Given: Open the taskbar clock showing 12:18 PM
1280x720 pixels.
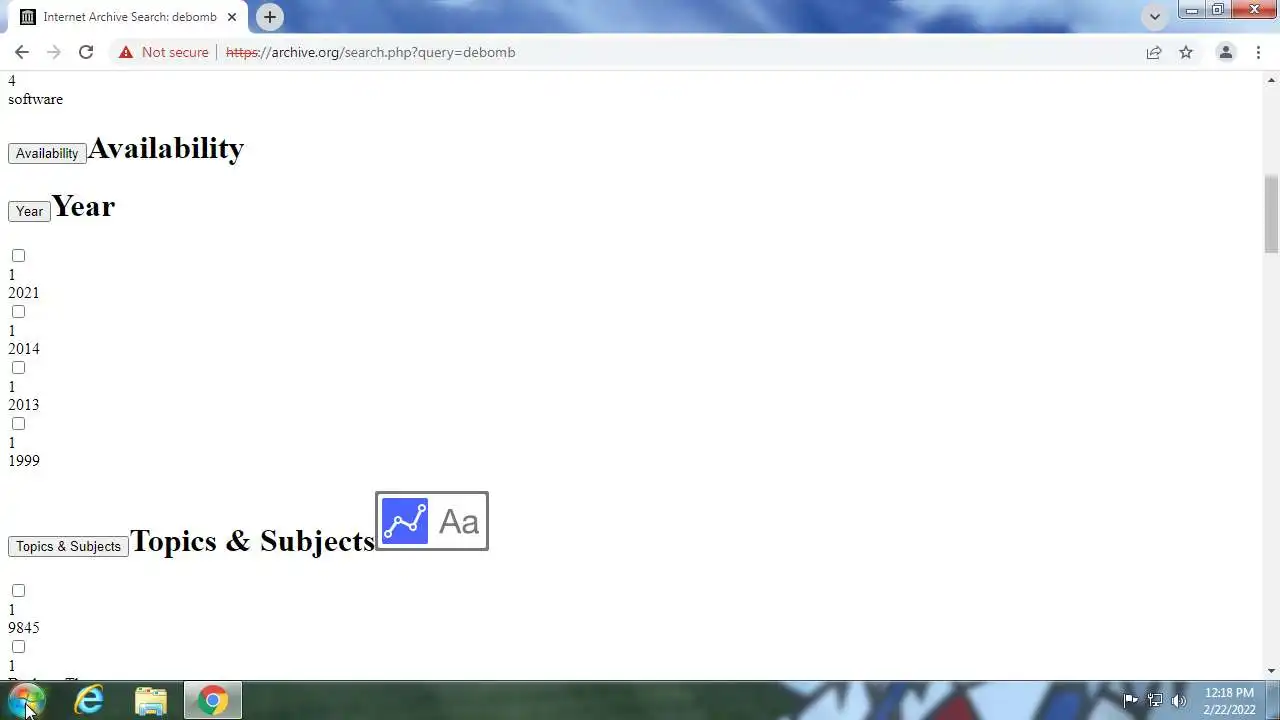Looking at the screenshot, I should pos(1229,701).
